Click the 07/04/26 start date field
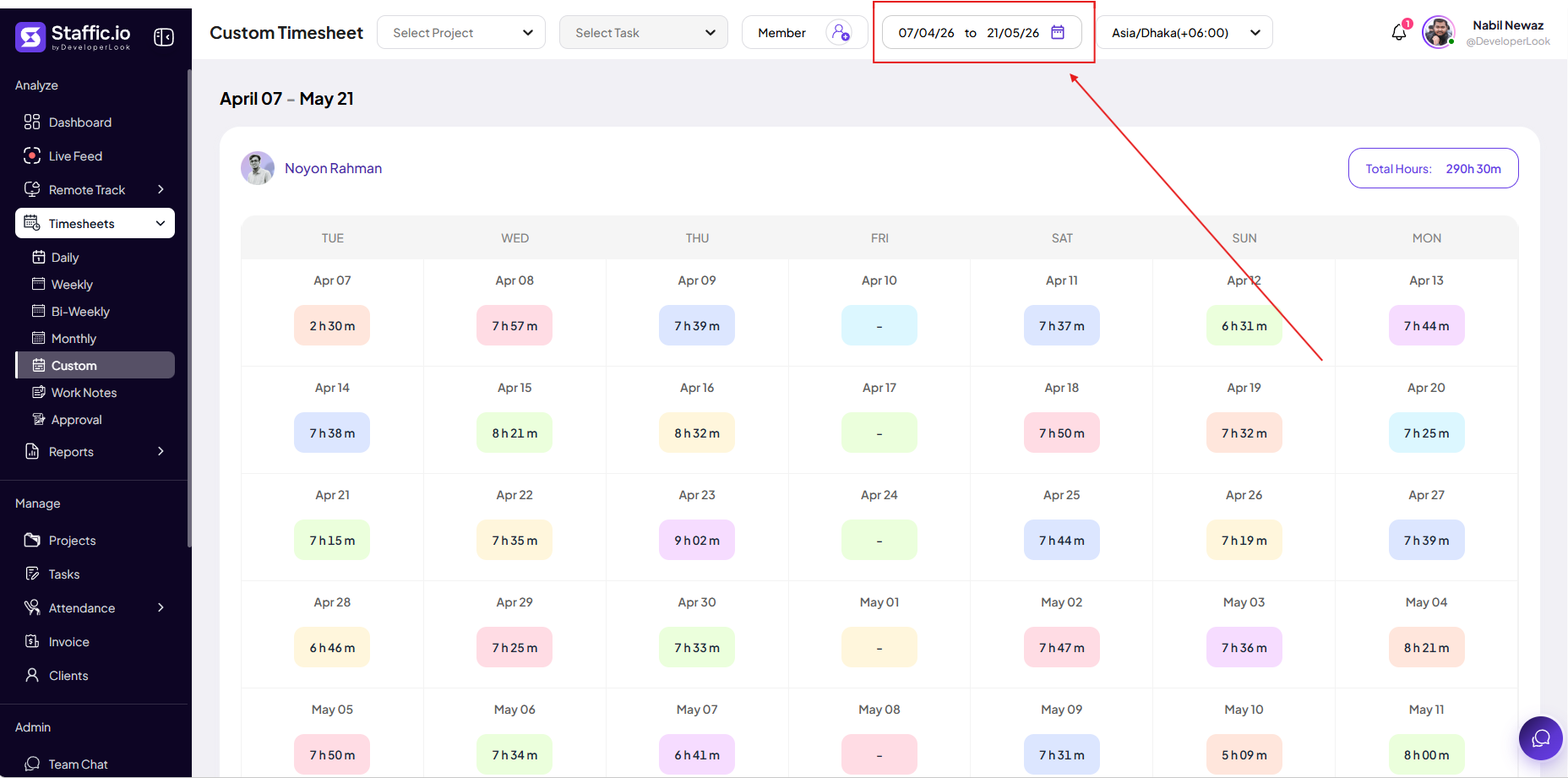The image size is (1568, 778). [x=926, y=33]
